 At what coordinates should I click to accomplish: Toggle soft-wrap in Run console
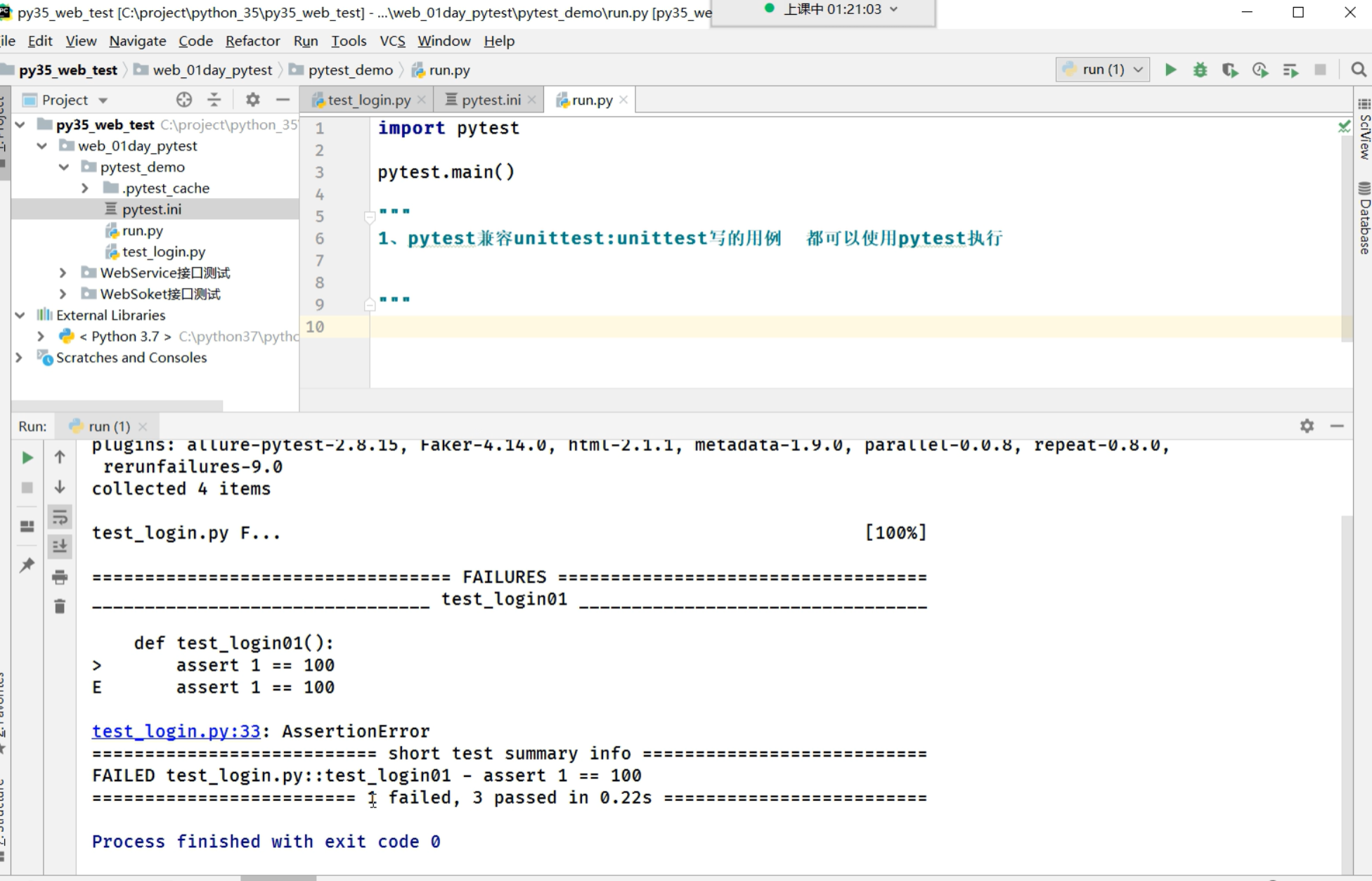(x=60, y=517)
